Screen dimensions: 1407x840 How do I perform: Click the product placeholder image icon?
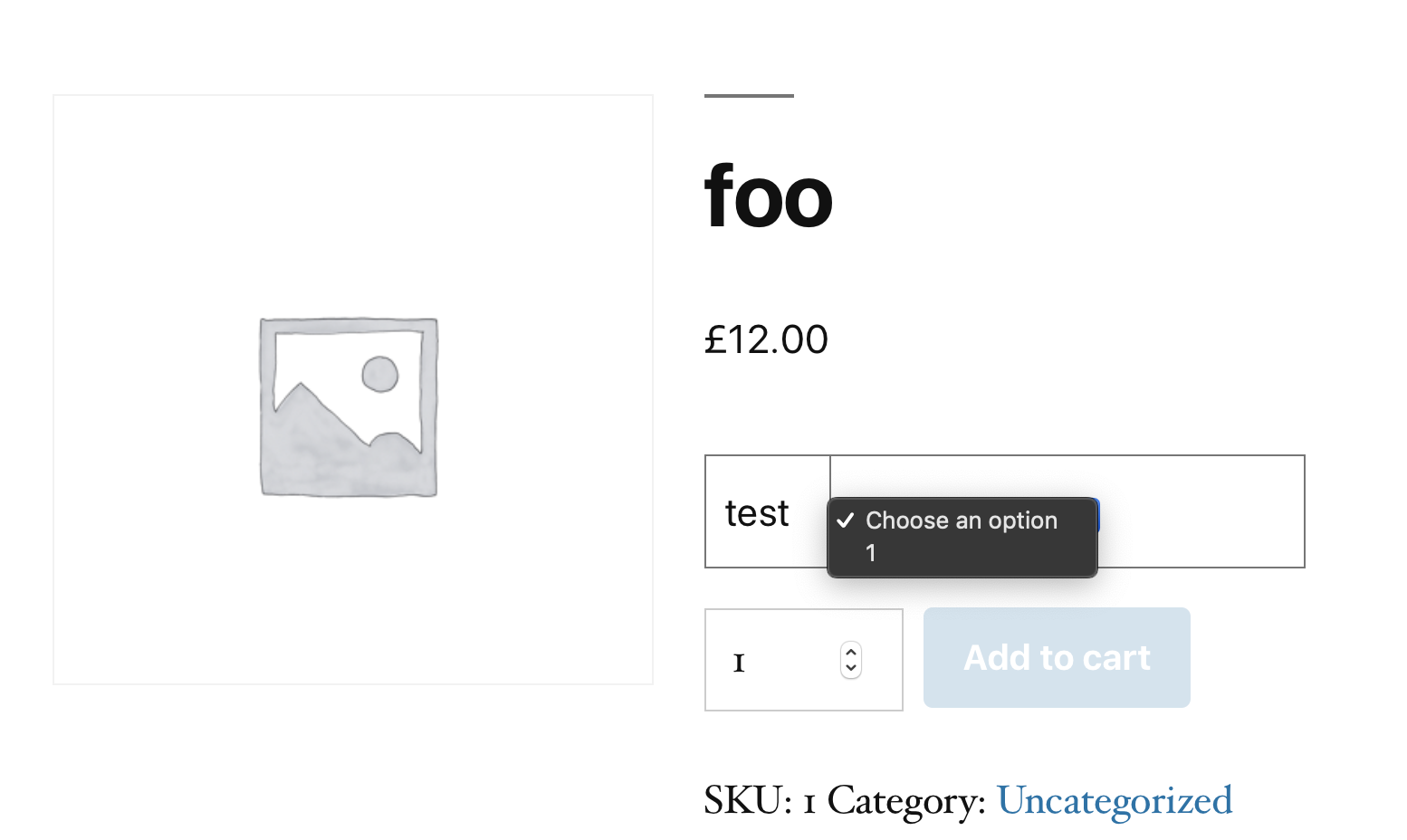click(347, 406)
